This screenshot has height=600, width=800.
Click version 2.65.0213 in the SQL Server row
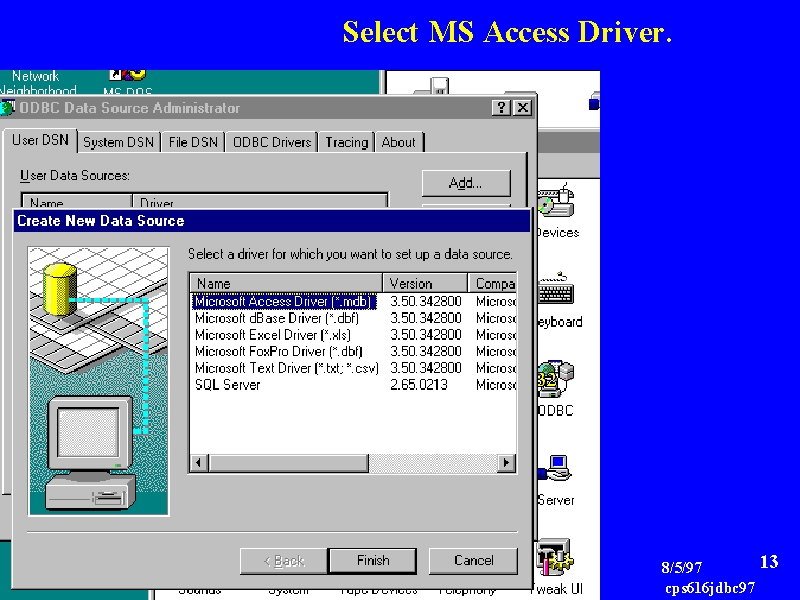click(x=419, y=385)
